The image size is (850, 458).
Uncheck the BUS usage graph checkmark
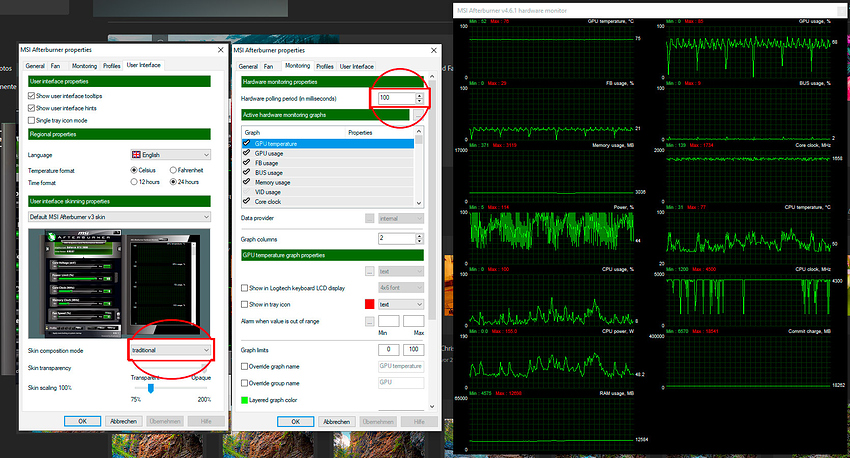point(247,172)
